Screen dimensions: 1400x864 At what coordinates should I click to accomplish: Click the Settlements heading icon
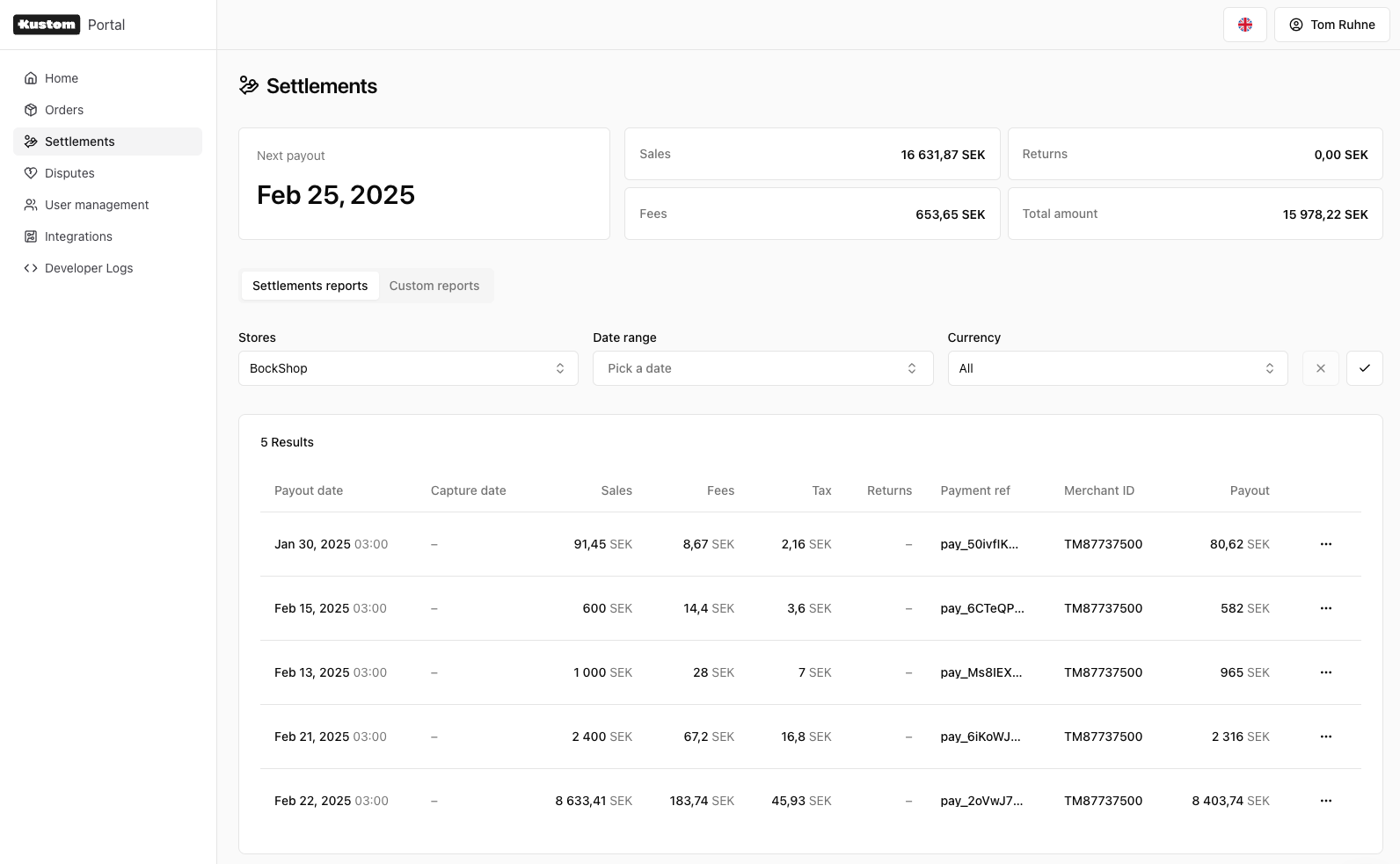(x=249, y=85)
